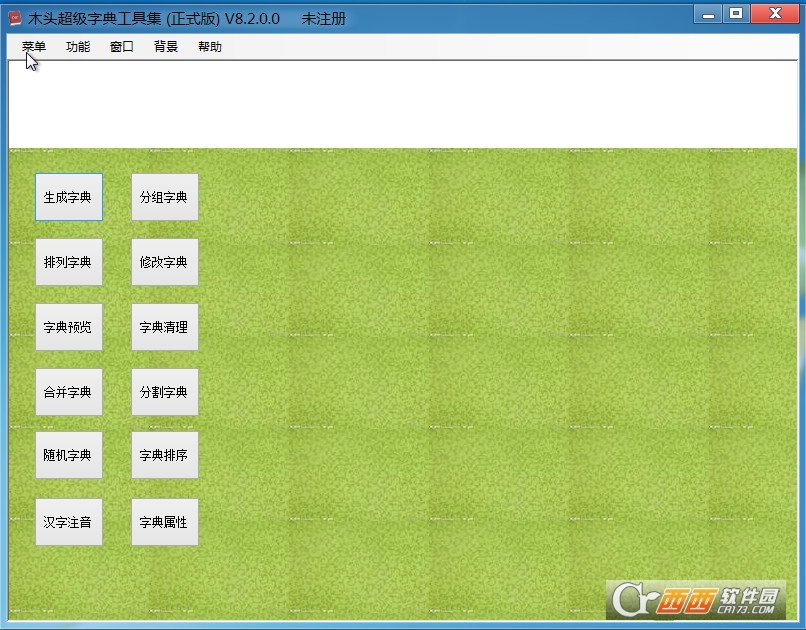Image resolution: width=806 pixels, height=630 pixels.
Task: Select the 排列字典 button
Action: coord(69,262)
